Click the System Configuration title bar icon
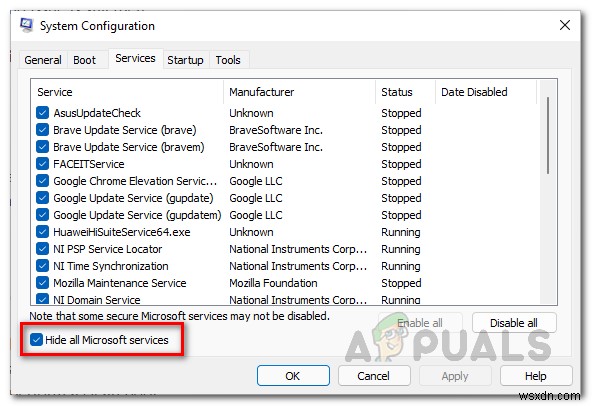The image size is (592, 406). tap(26, 25)
